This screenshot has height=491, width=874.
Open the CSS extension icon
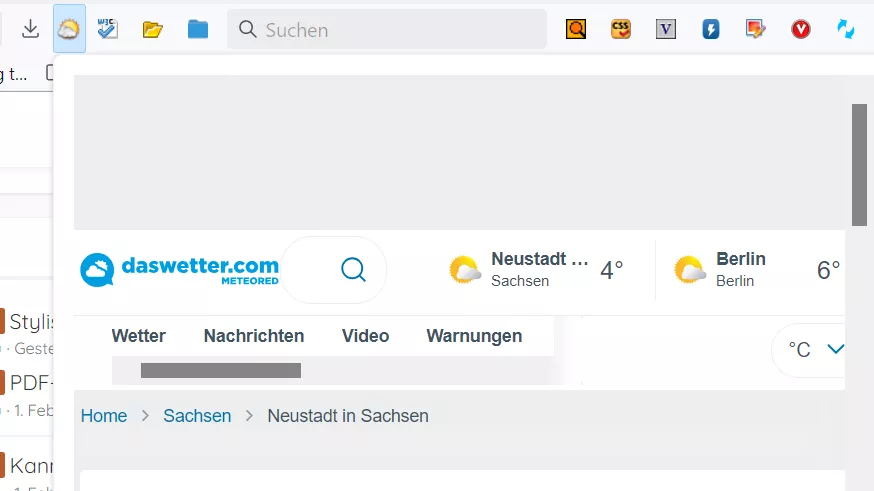[621, 29]
